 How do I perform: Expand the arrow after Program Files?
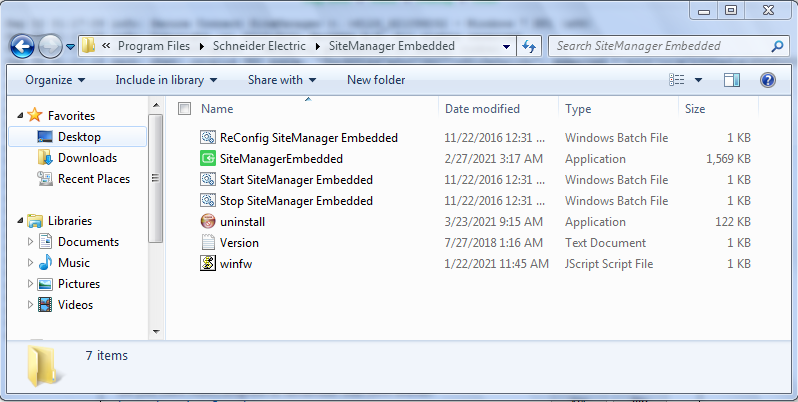coord(202,46)
